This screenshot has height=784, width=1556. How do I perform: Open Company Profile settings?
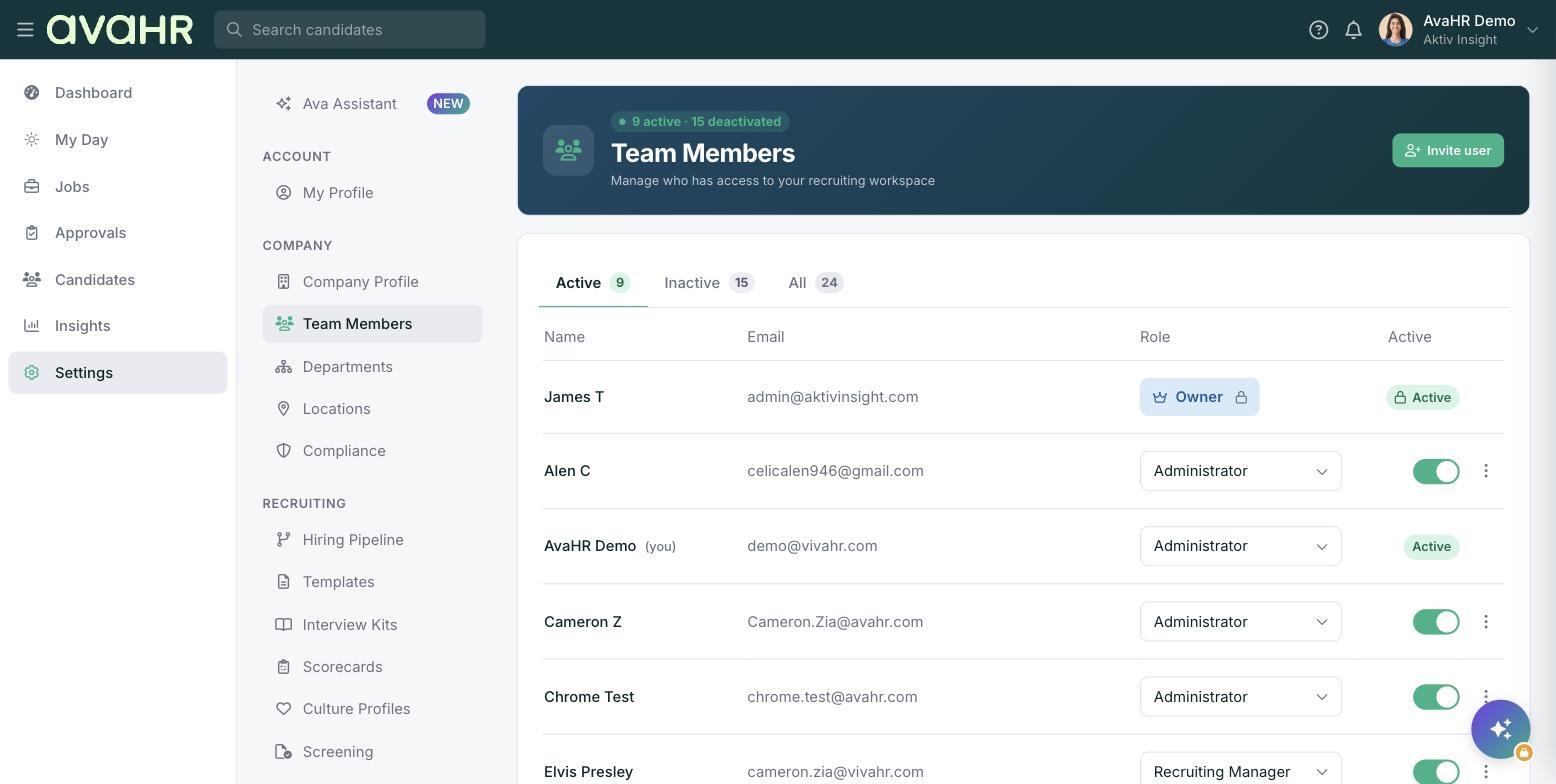point(372,282)
